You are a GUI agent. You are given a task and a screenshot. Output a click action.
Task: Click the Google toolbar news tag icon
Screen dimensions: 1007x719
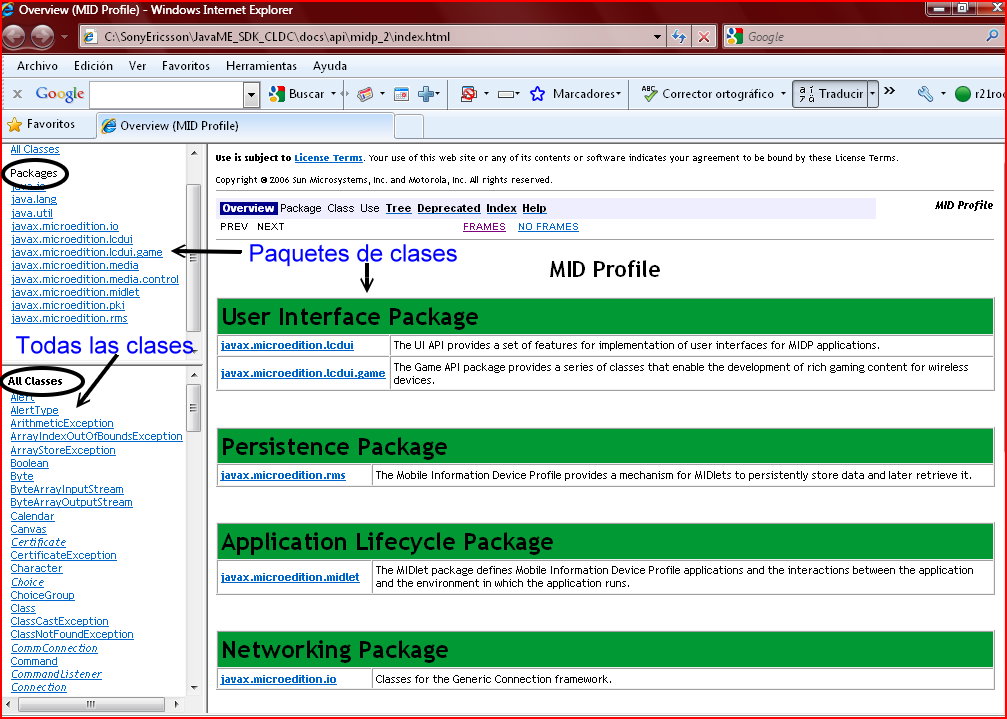365,94
